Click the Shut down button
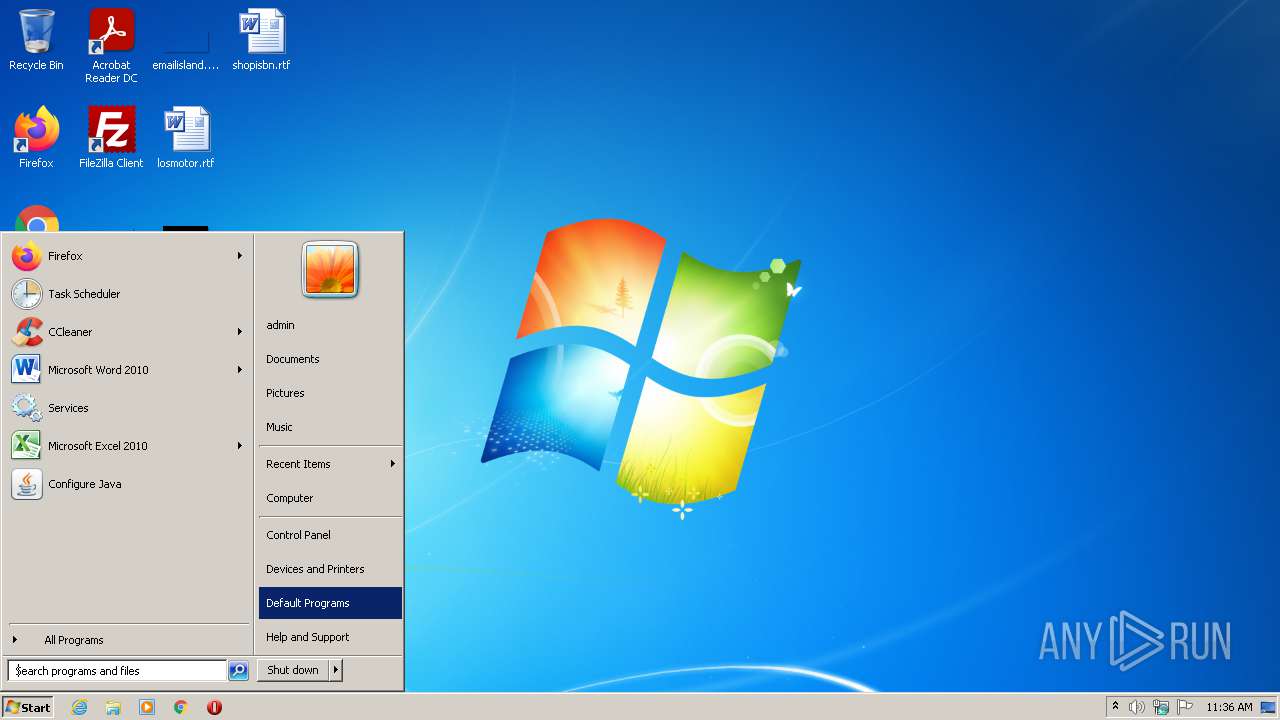The height and width of the screenshot is (720, 1280). 293,670
